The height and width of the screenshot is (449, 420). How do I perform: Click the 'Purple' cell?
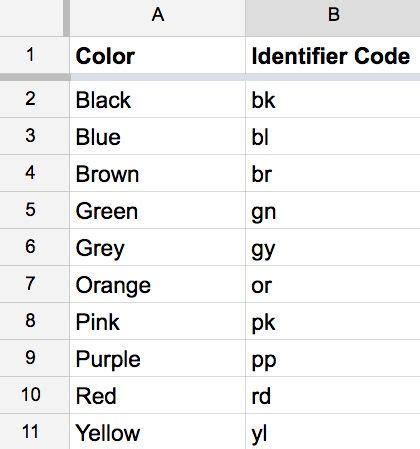pos(157,358)
